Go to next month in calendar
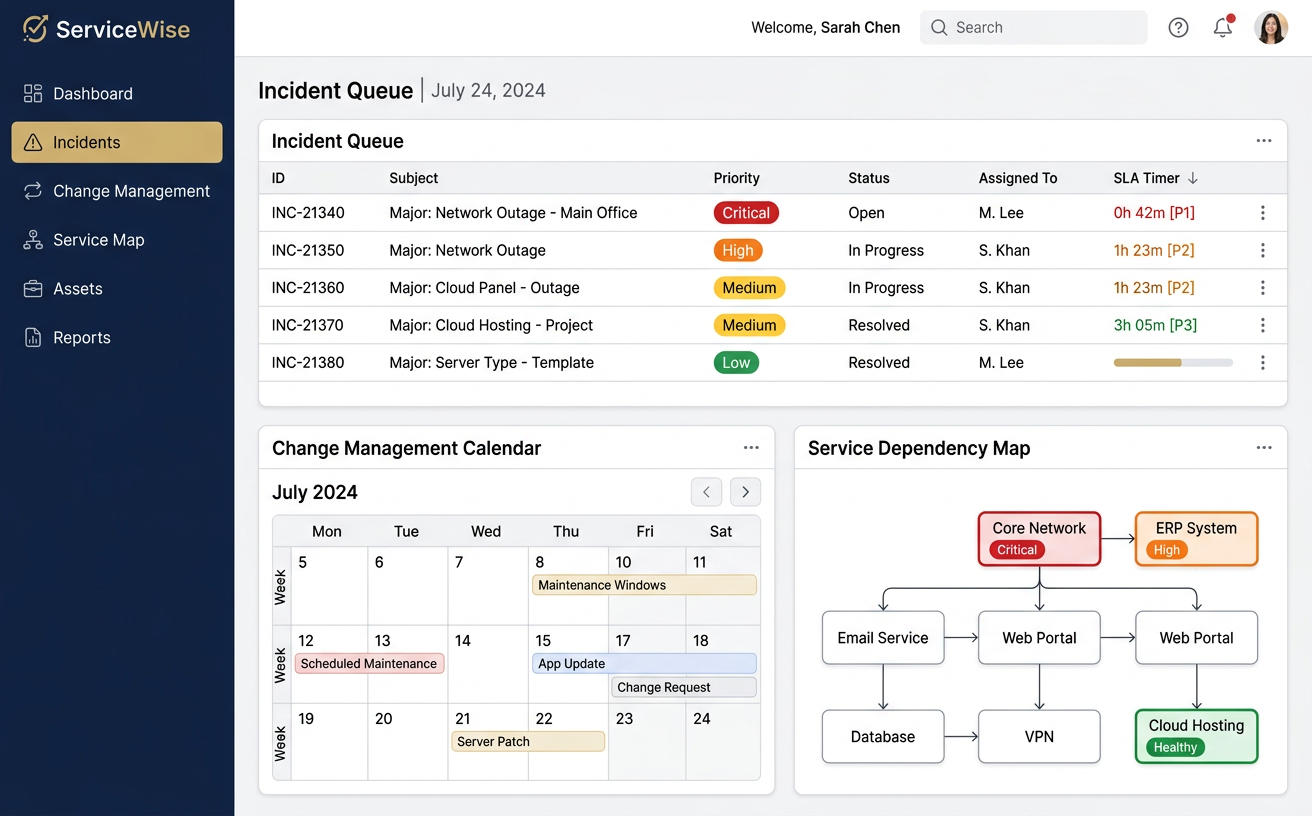 tap(746, 492)
